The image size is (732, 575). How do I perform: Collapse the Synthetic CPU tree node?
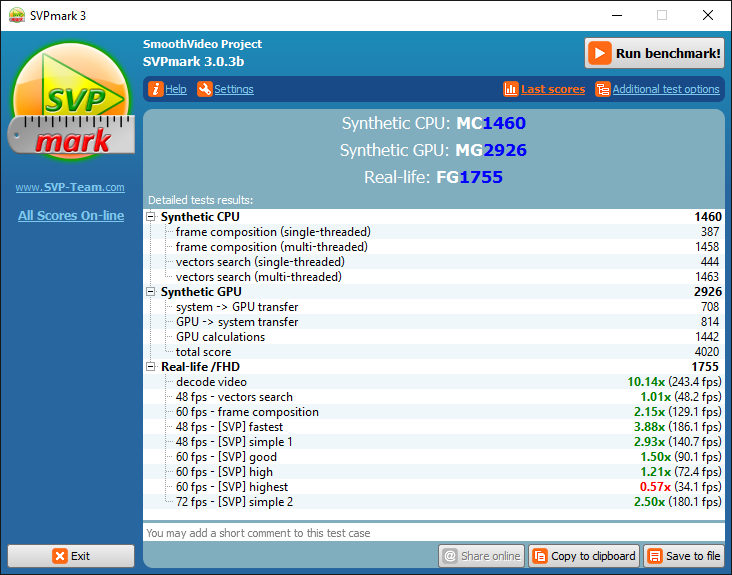click(150, 217)
